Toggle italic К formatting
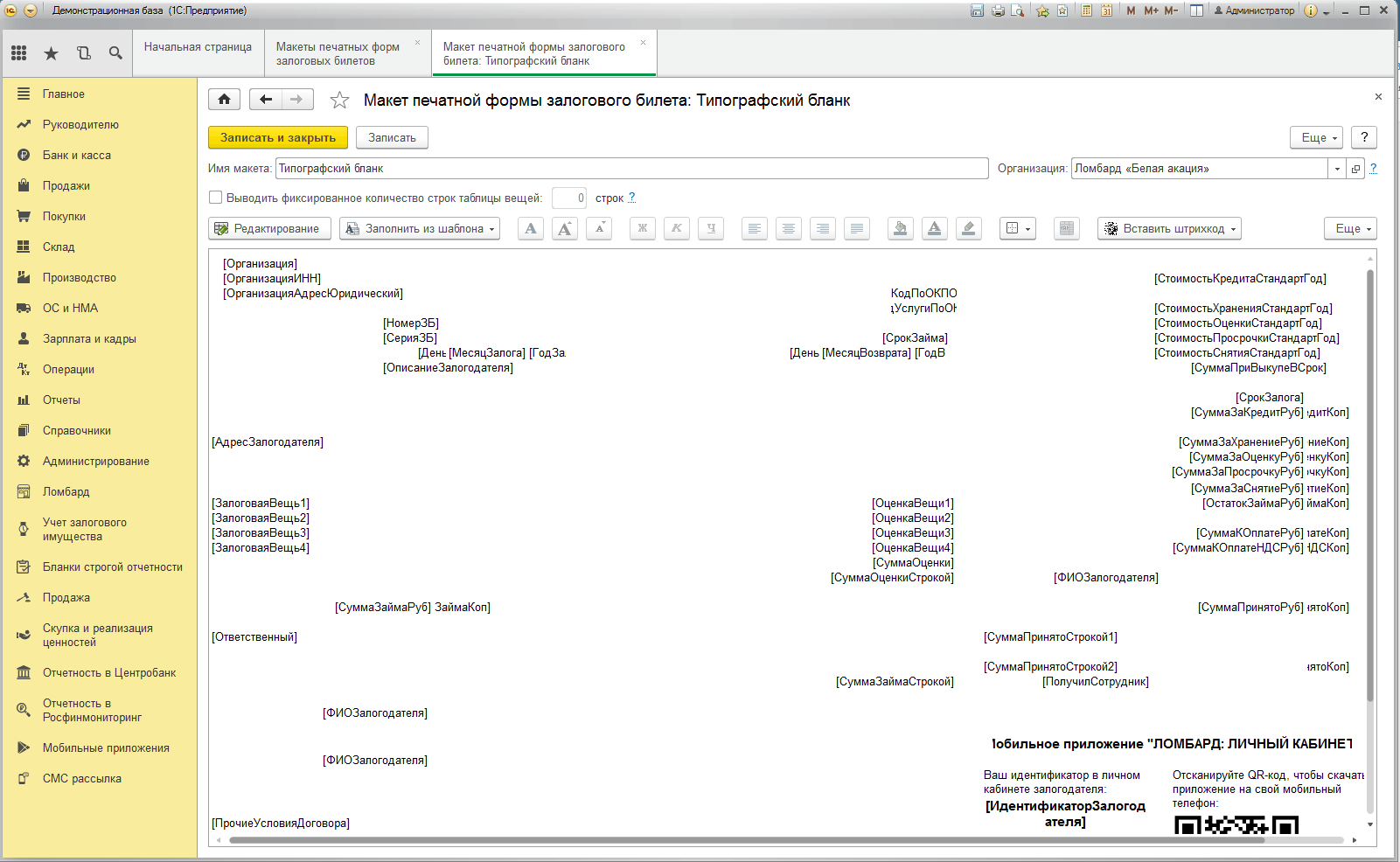 point(677,228)
